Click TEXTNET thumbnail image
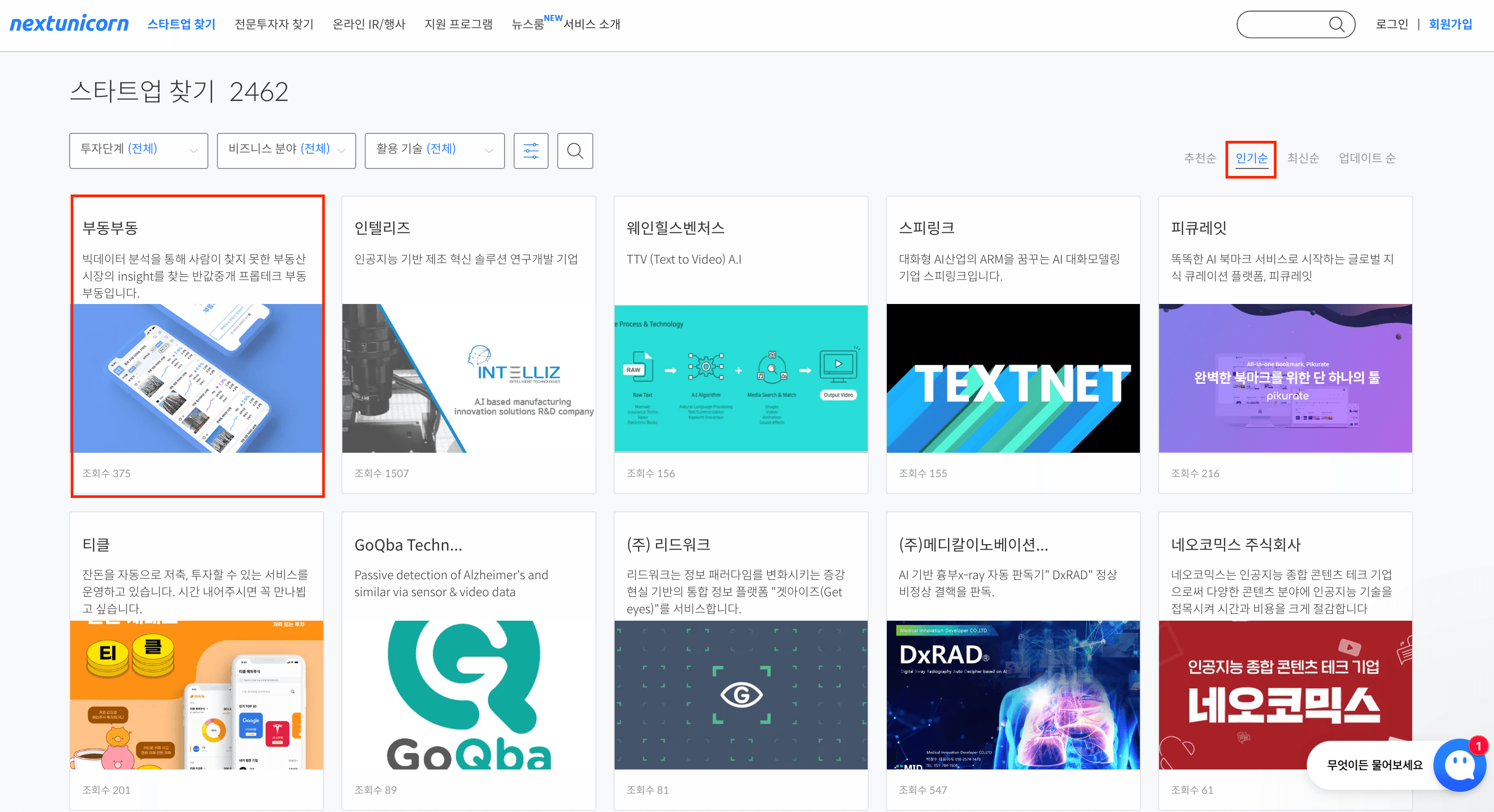1494x812 pixels. click(x=1013, y=378)
